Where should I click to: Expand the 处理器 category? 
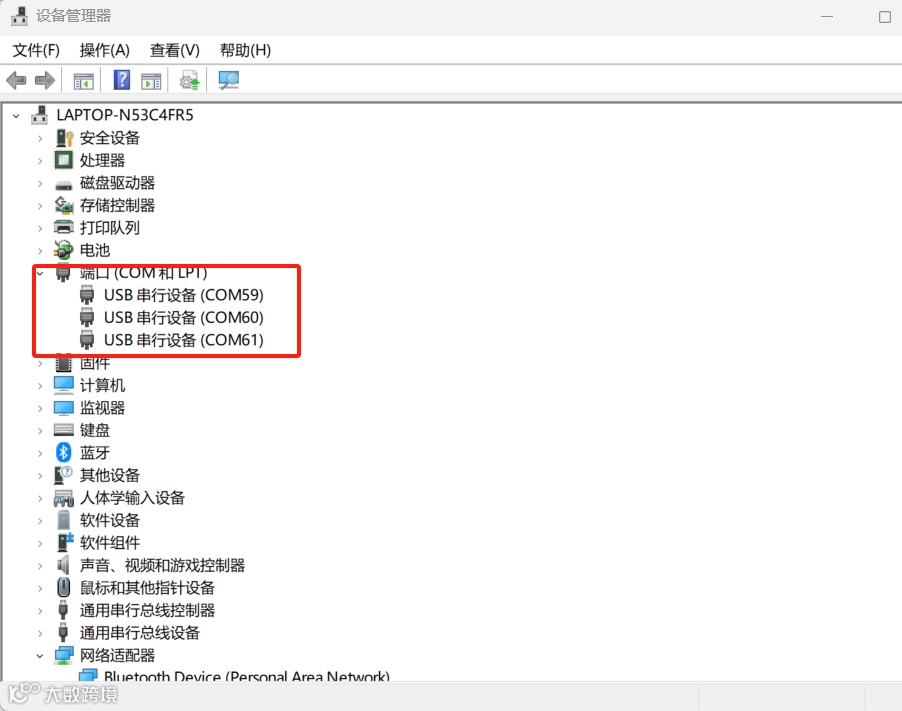tap(39, 160)
